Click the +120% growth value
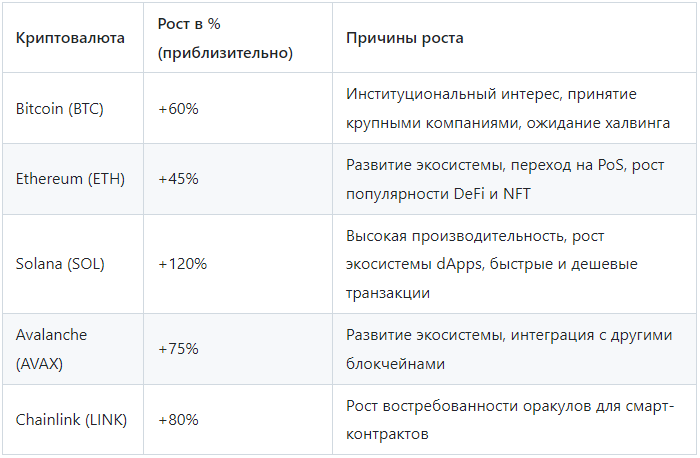The image size is (700, 458). click(x=182, y=264)
